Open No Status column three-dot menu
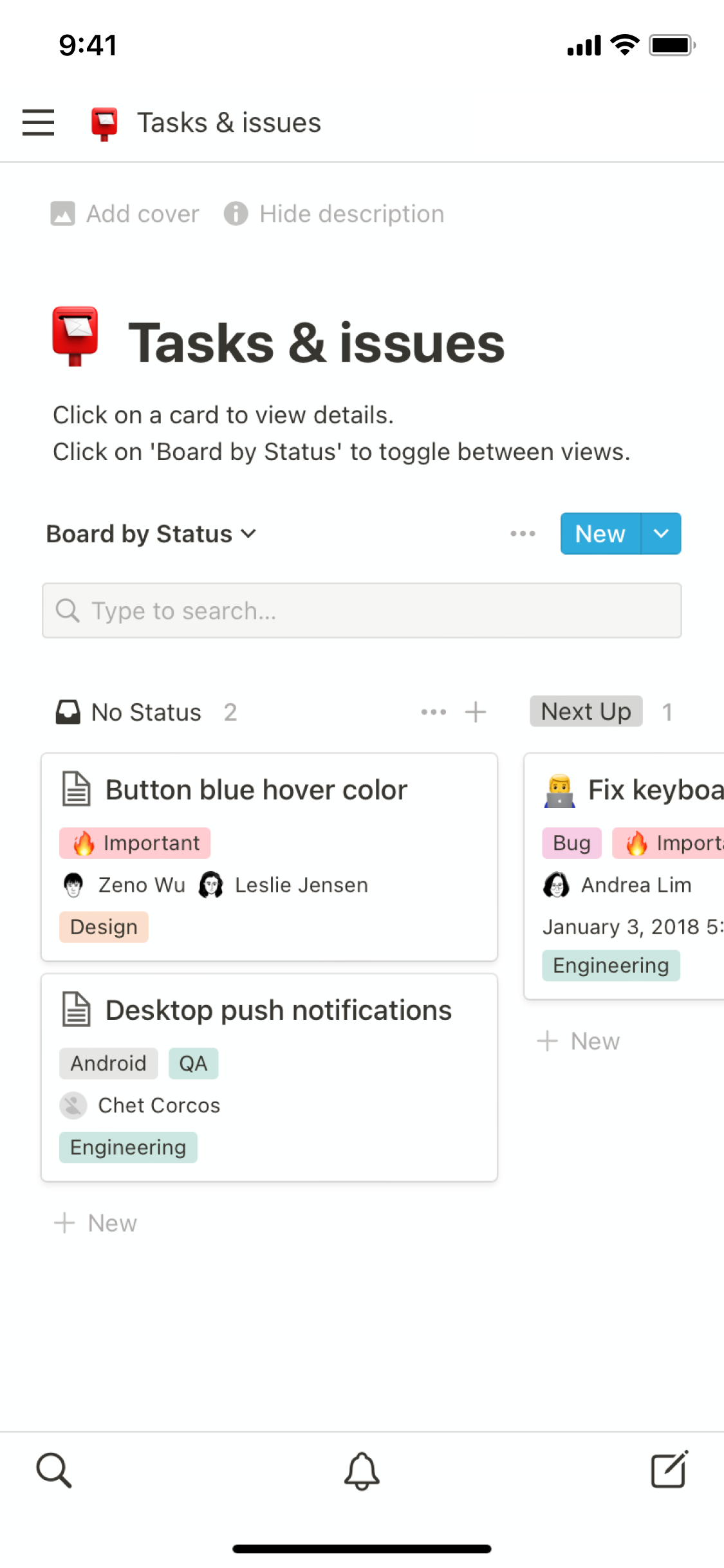The width and height of the screenshot is (724, 1568). (x=433, y=712)
